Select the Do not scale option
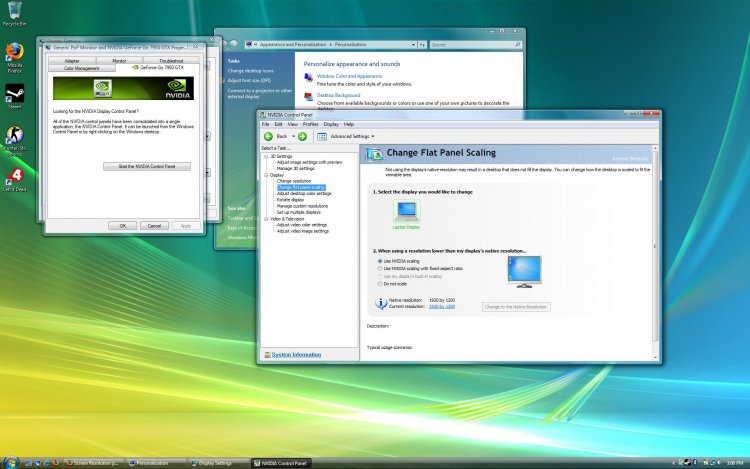Viewport: 750px width, 469px height. 380,284
